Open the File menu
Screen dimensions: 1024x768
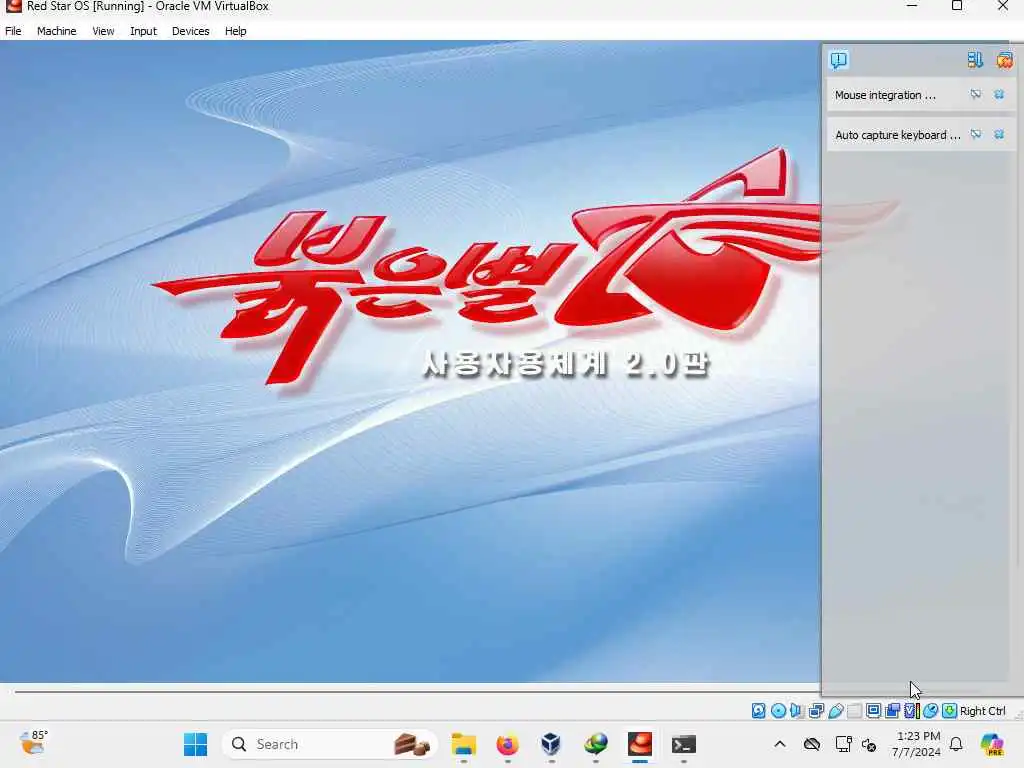pos(13,31)
